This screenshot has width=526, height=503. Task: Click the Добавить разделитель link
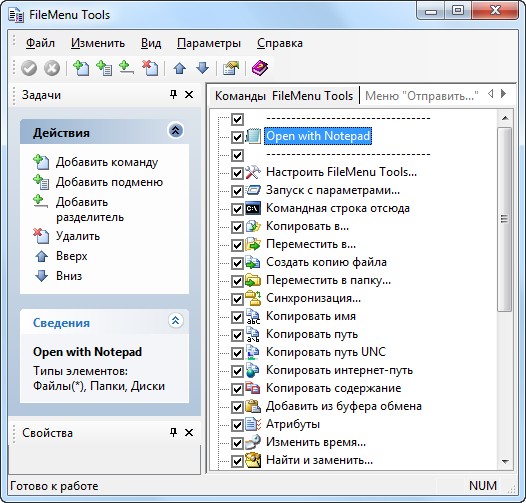pyautogui.click(x=90, y=209)
